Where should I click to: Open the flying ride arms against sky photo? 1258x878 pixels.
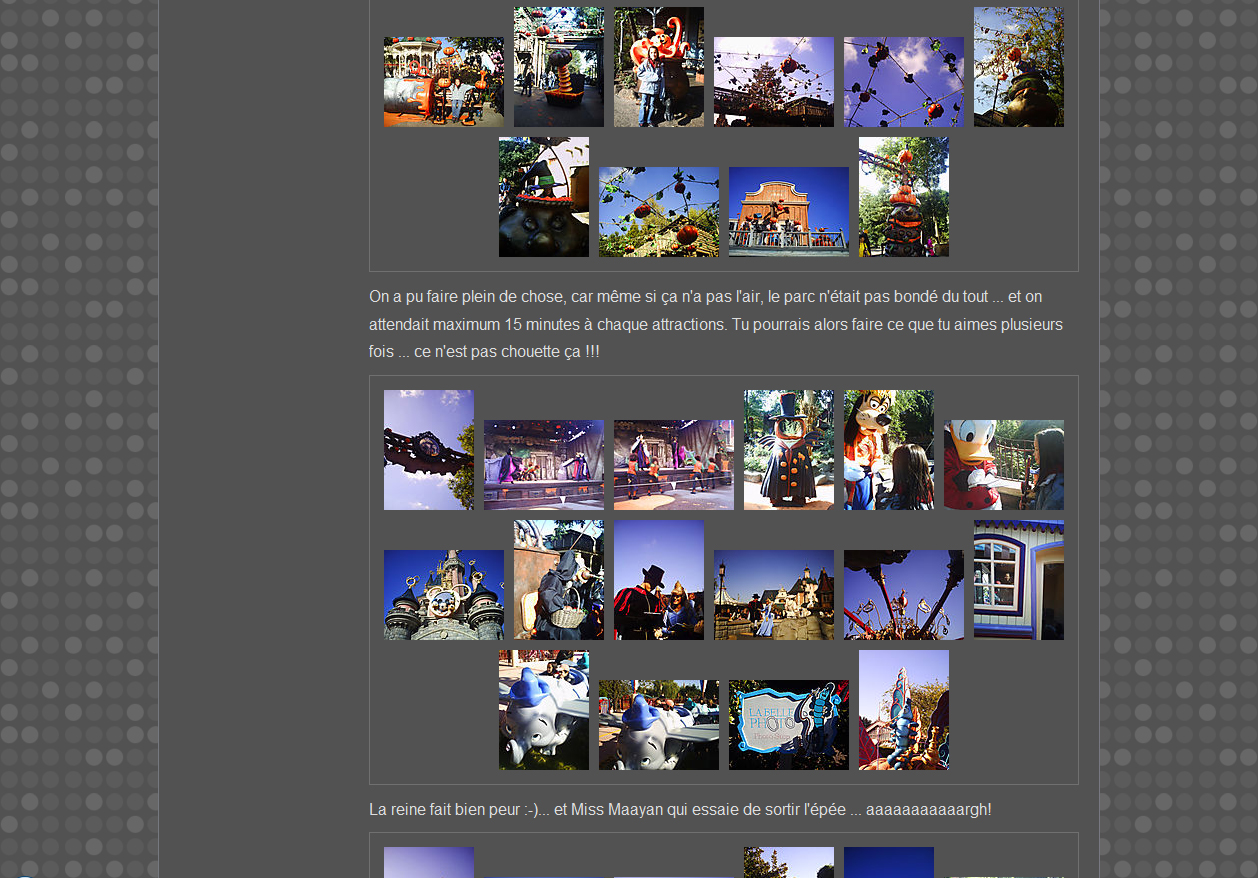coord(903,595)
